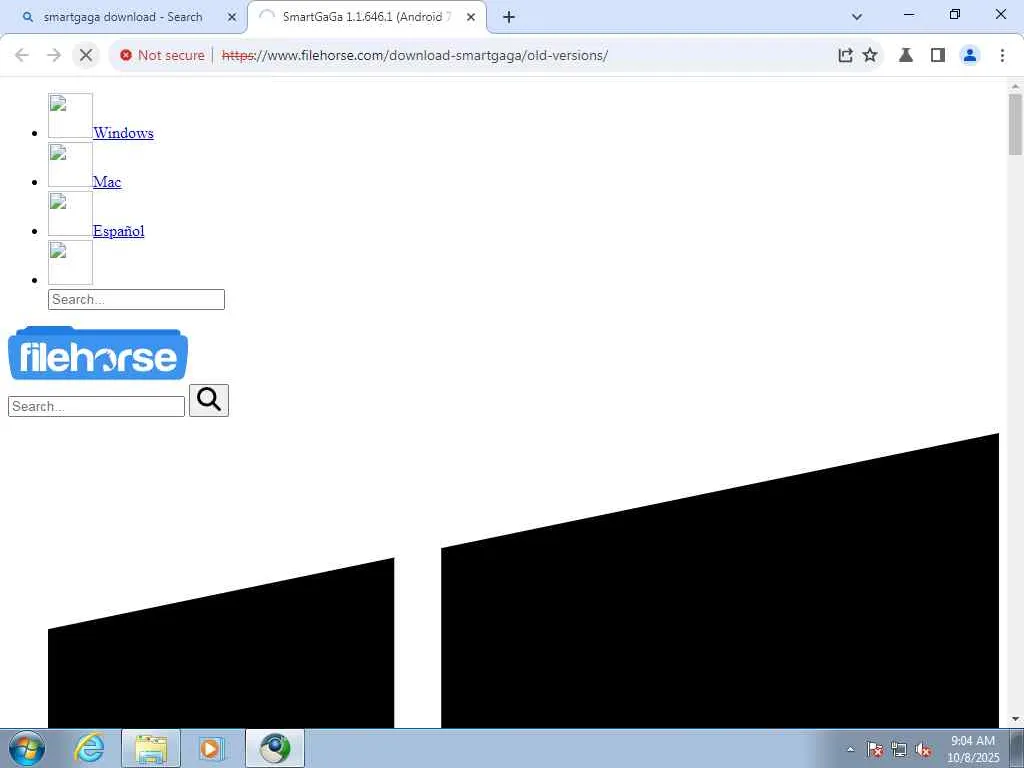Click the muted volume tray icon

point(923,749)
